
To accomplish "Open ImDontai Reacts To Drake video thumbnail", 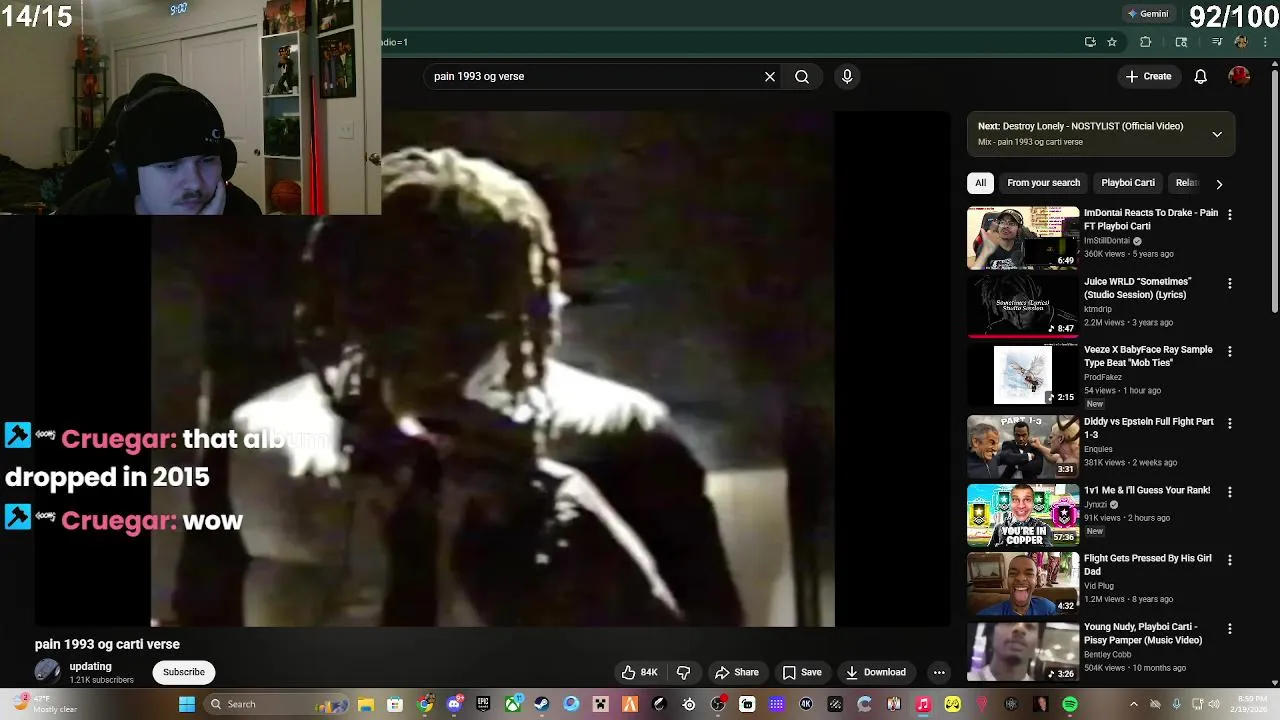I will (x=1022, y=238).
